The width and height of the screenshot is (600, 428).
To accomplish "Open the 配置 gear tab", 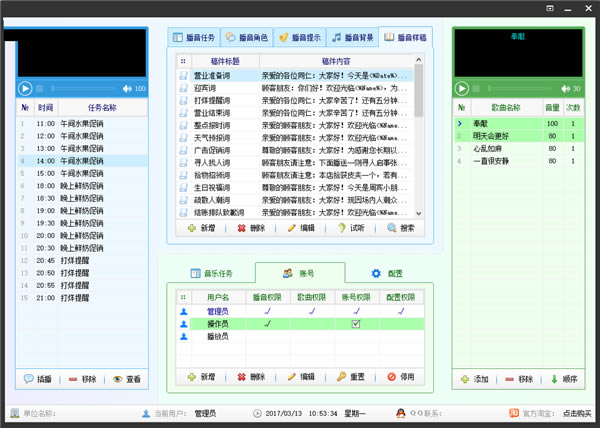I will click(x=387, y=273).
